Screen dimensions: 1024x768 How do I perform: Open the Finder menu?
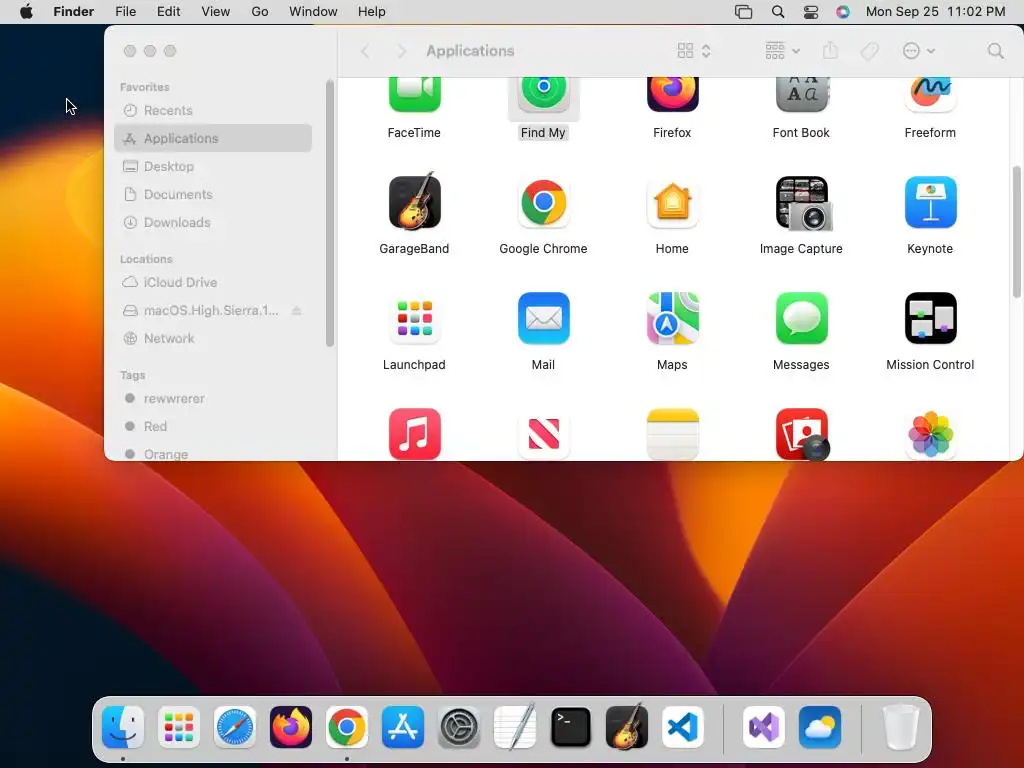point(74,12)
